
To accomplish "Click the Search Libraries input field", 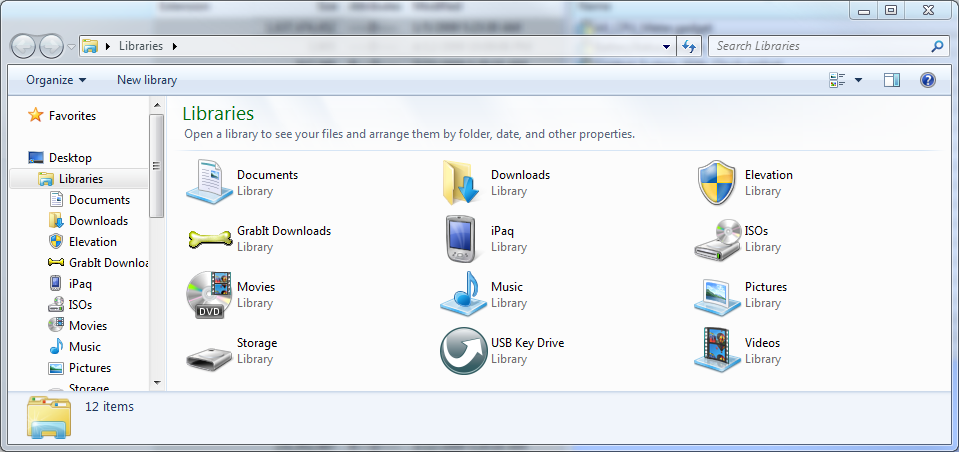I will [820, 46].
